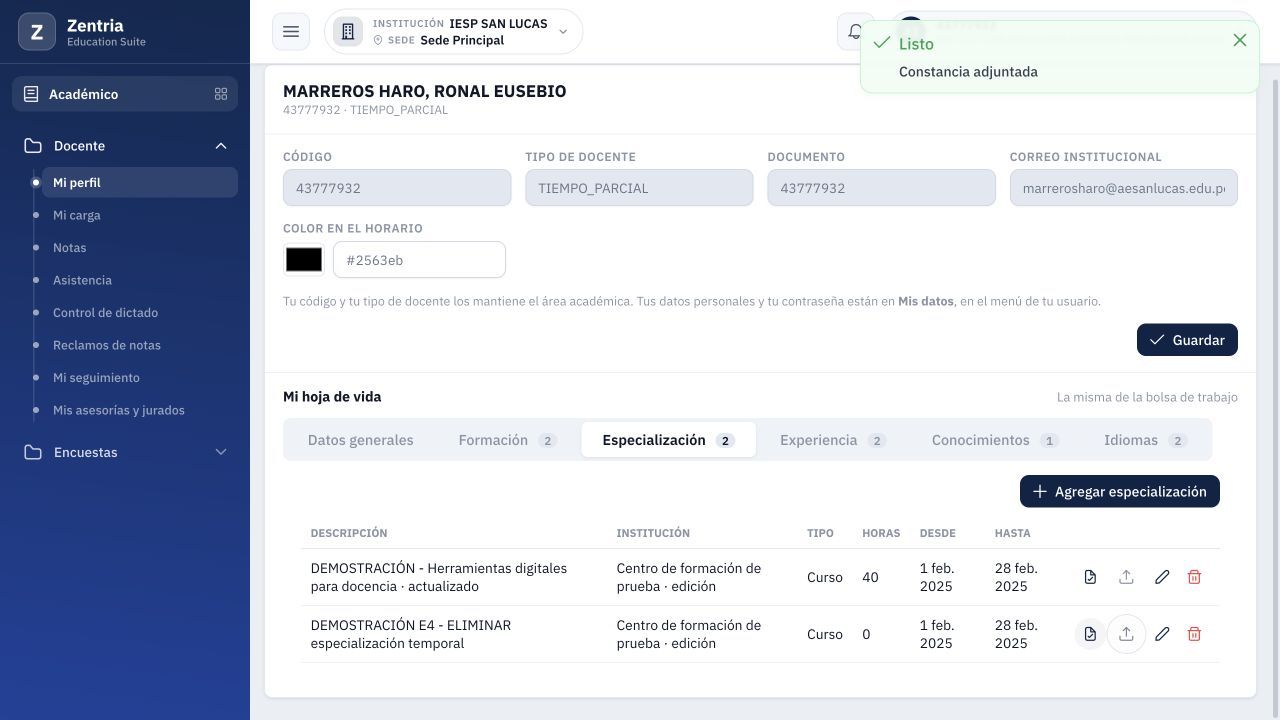
Task: Toggle the hamburger sidebar menu button
Action: click(291, 32)
